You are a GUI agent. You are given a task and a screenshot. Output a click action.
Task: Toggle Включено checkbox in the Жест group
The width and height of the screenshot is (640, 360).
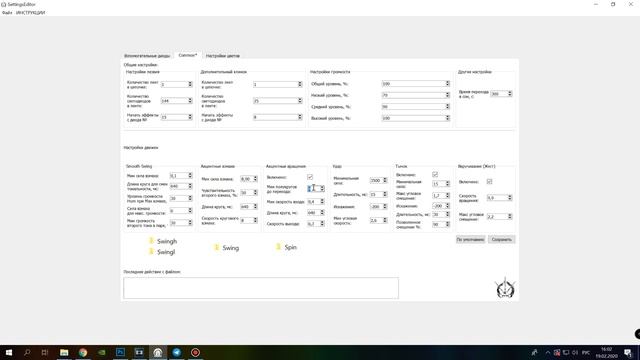[489, 182]
